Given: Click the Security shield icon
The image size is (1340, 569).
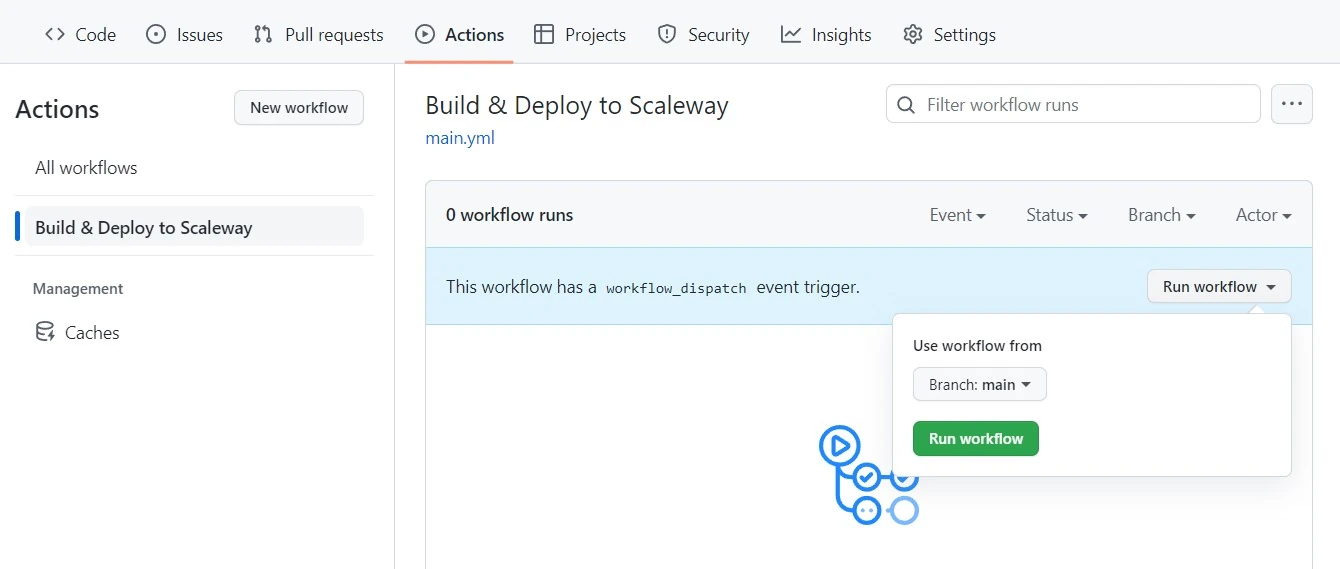Looking at the screenshot, I should click(667, 35).
